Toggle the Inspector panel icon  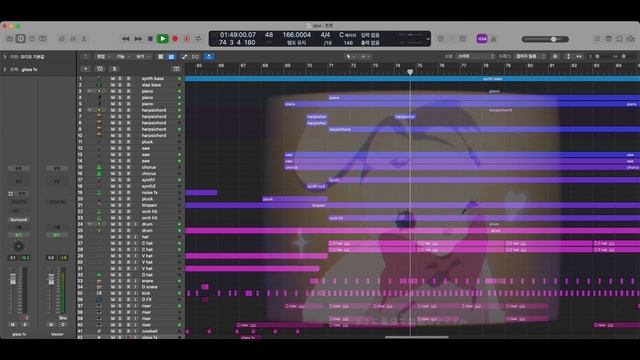tap(21, 39)
